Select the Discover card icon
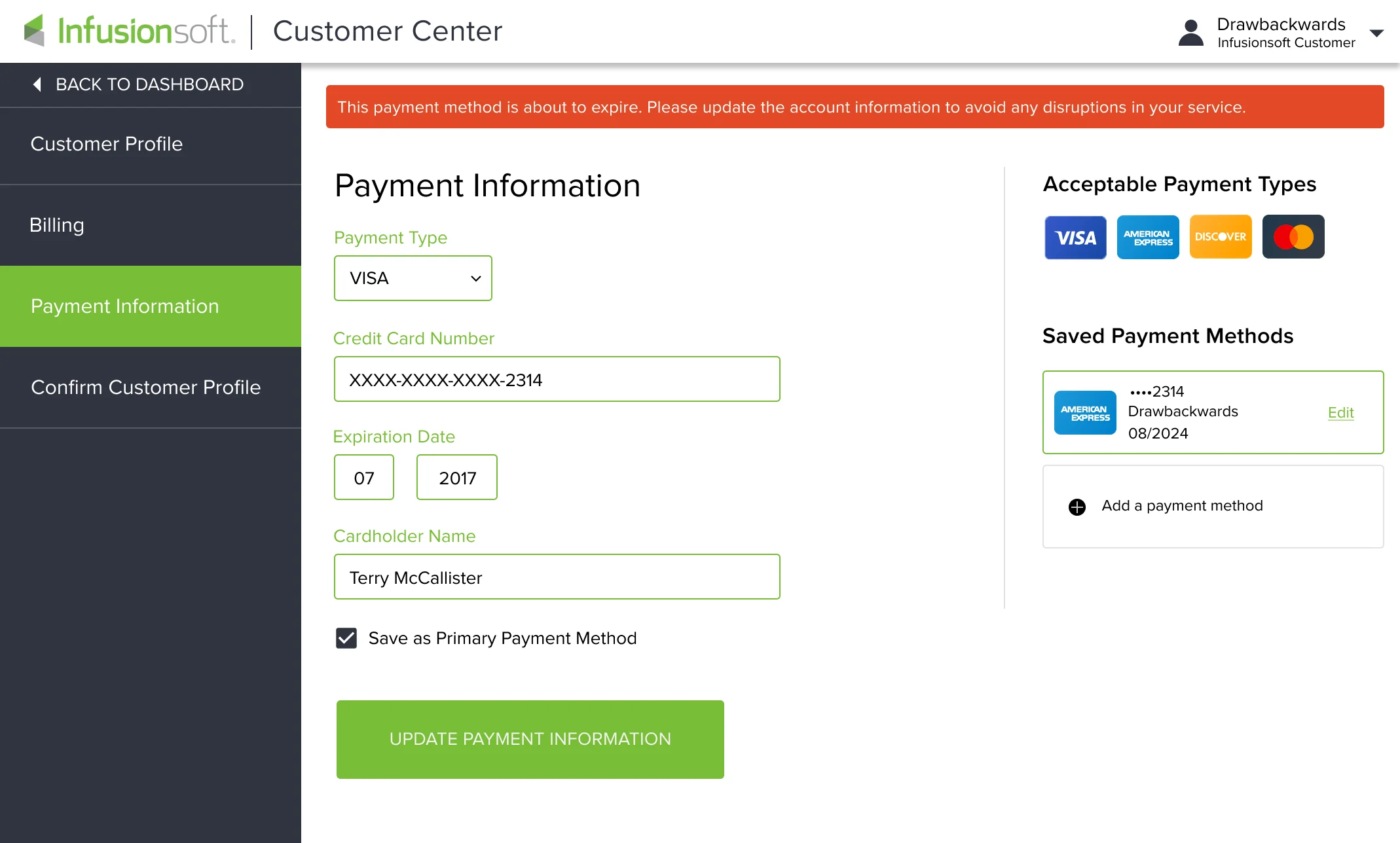1400x843 pixels. tap(1220, 236)
